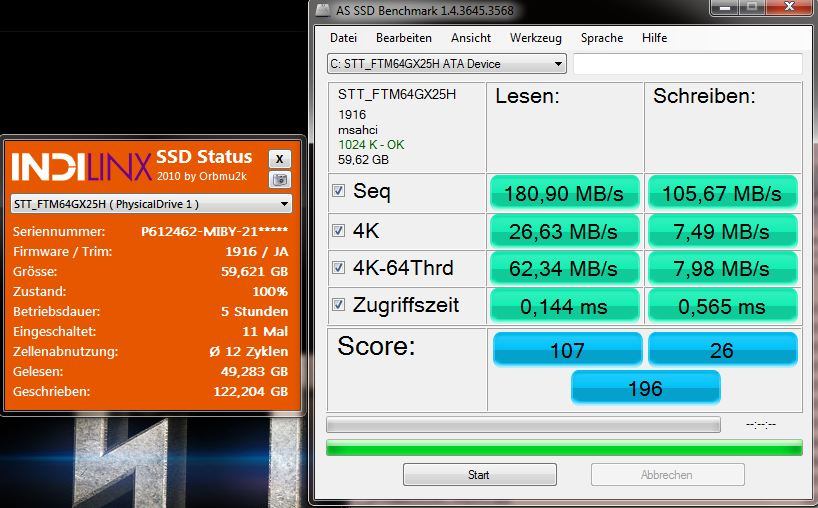Disable the 4K-64Thrd test checkbox

(x=339, y=268)
